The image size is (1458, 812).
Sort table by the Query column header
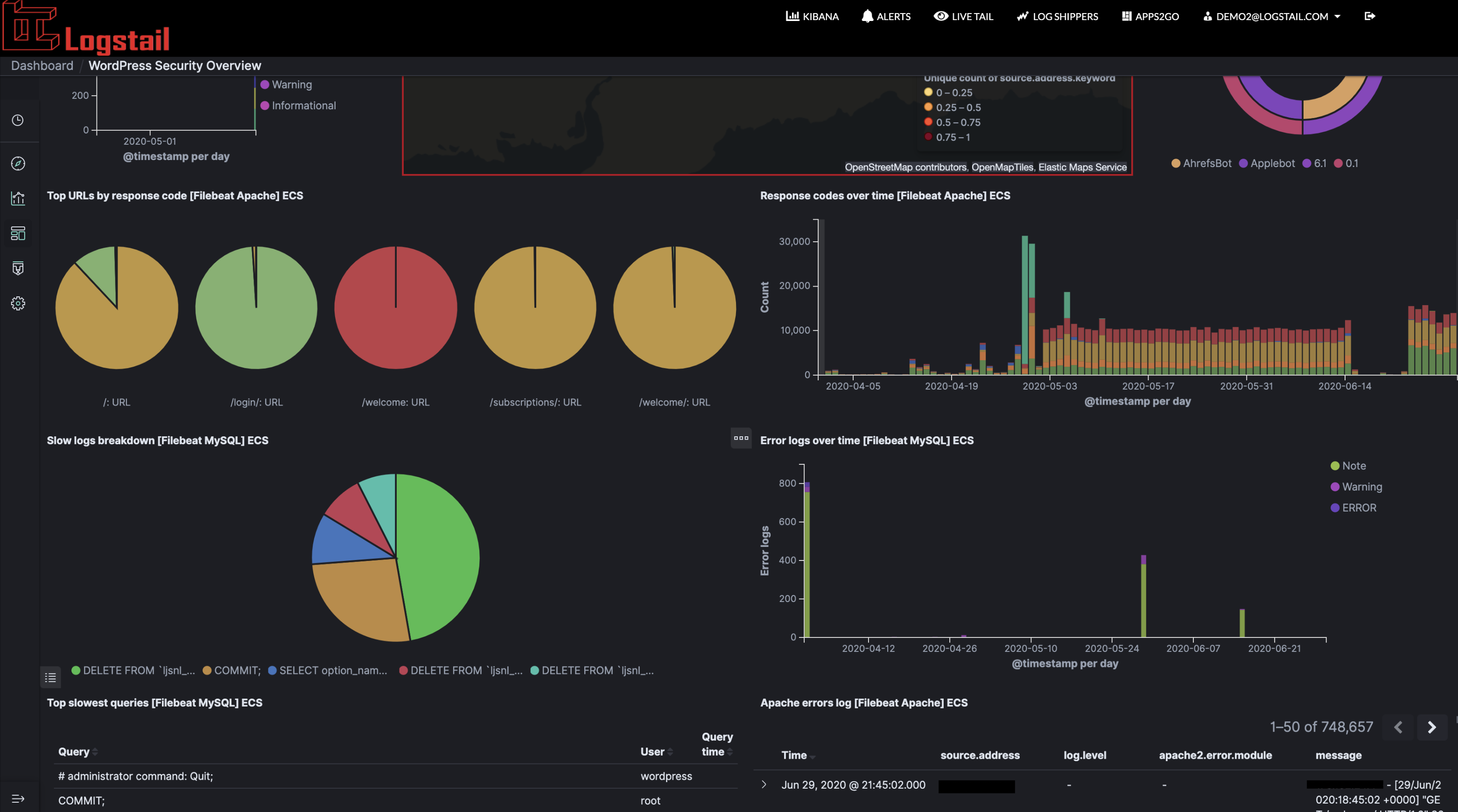(x=74, y=751)
